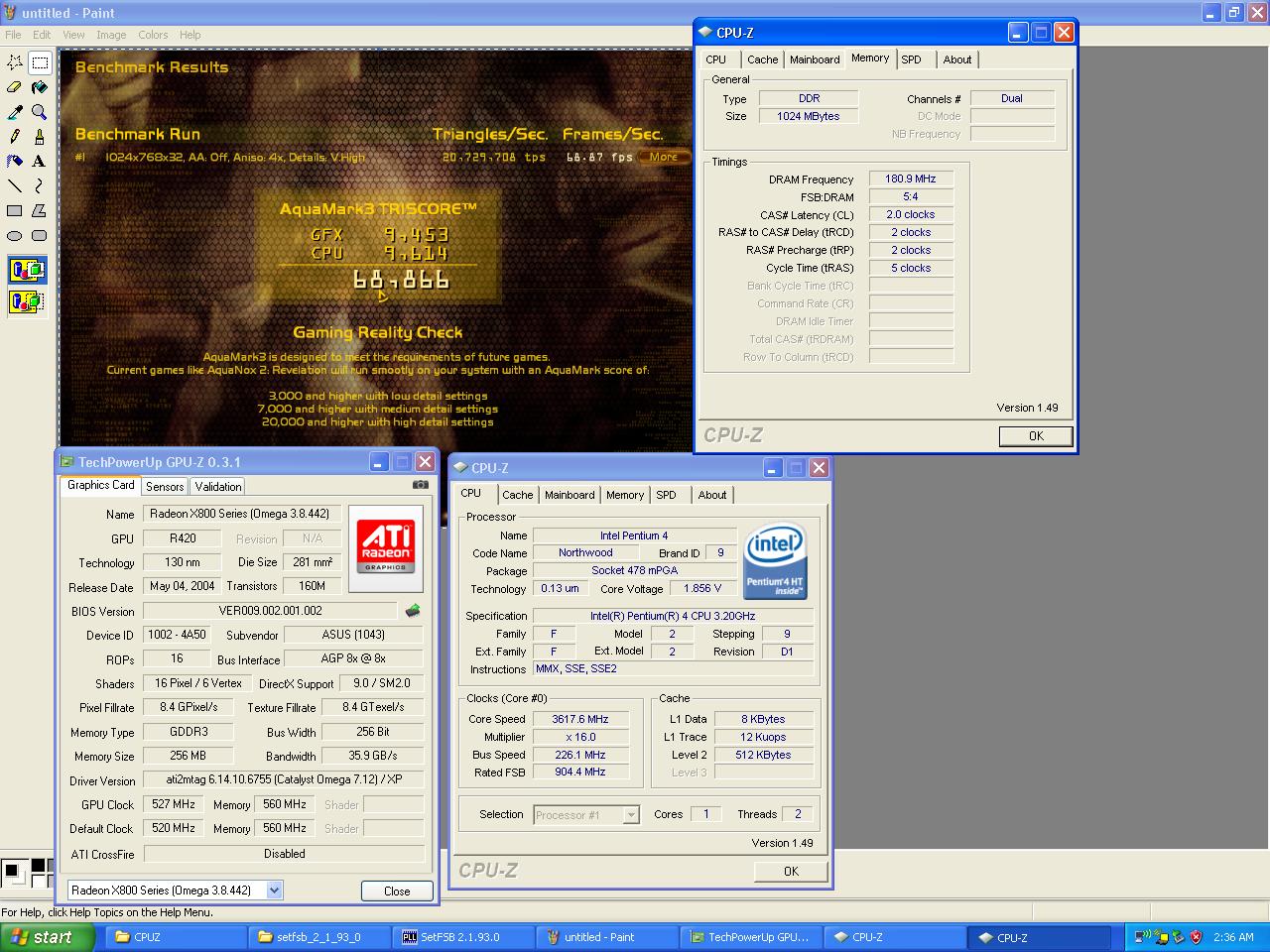
Task: Open the Image menu in Paint
Action: click(x=111, y=35)
